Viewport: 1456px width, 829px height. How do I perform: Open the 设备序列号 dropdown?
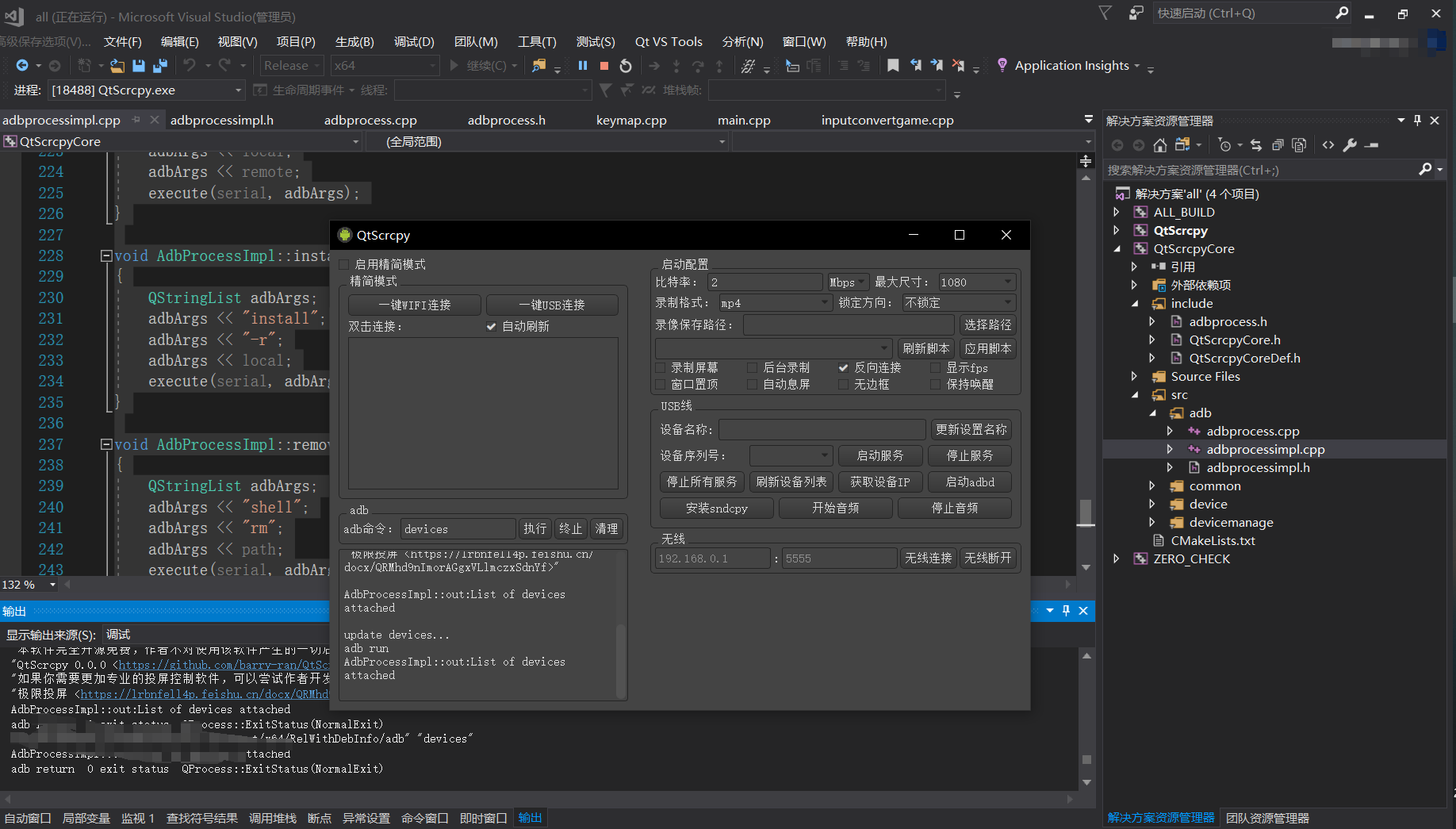pos(791,455)
